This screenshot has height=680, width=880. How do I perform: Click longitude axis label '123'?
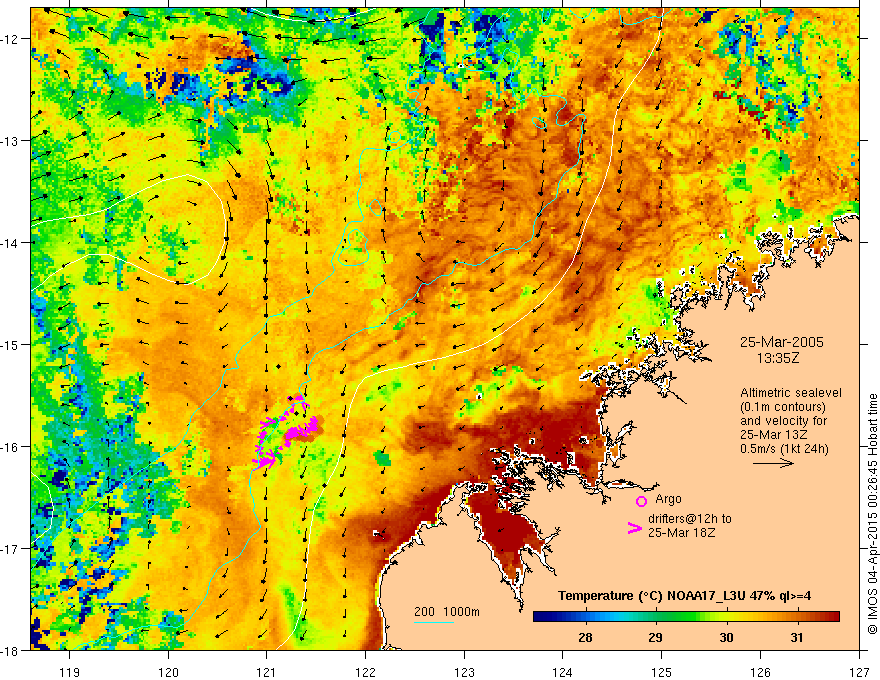pos(464,672)
